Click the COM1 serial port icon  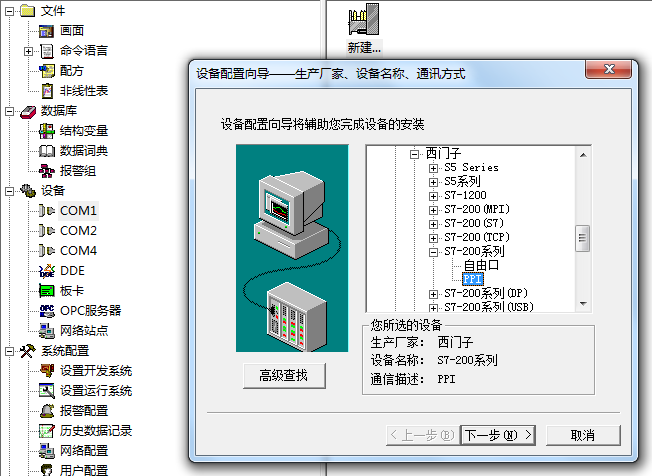pyautogui.click(x=47, y=211)
